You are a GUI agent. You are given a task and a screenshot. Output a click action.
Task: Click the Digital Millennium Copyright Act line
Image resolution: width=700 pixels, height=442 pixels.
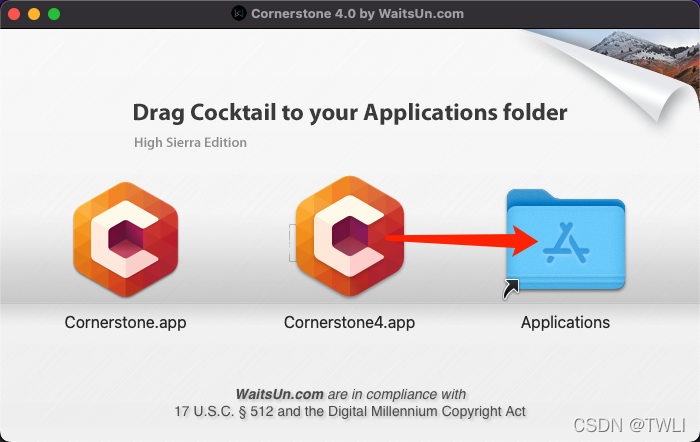tap(350, 411)
